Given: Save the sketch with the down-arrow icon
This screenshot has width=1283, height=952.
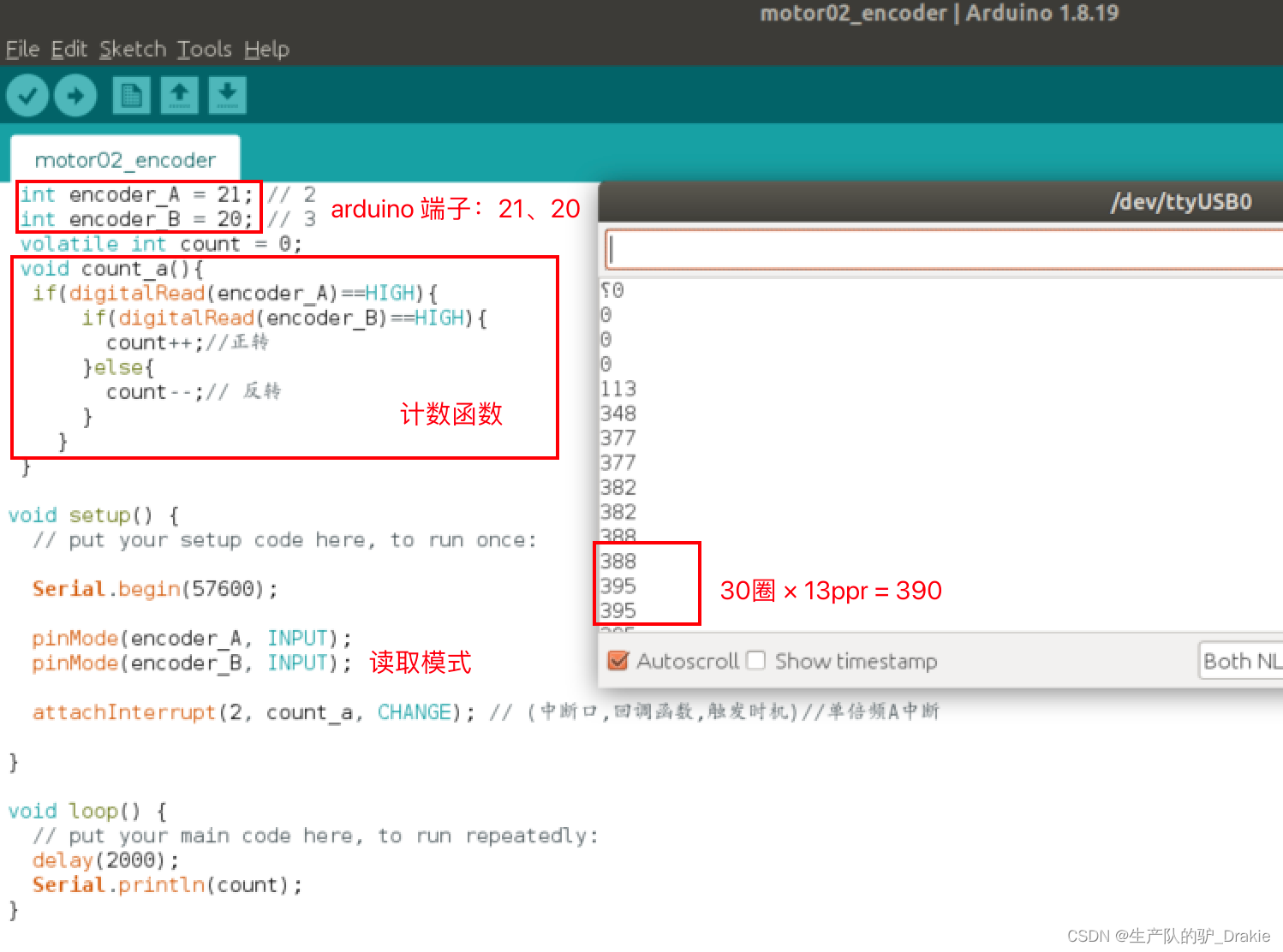Looking at the screenshot, I should [227, 95].
